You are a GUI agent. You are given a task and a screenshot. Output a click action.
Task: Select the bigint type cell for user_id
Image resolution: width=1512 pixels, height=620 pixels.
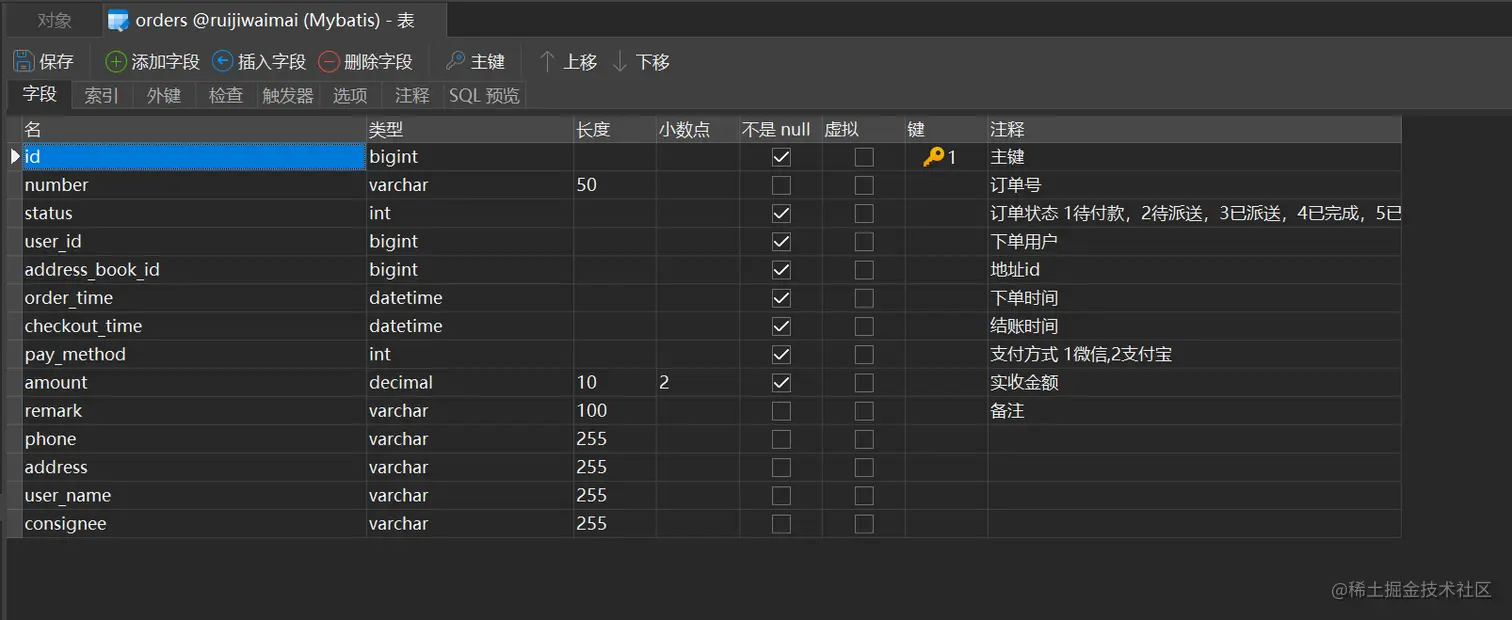click(x=470, y=241)
